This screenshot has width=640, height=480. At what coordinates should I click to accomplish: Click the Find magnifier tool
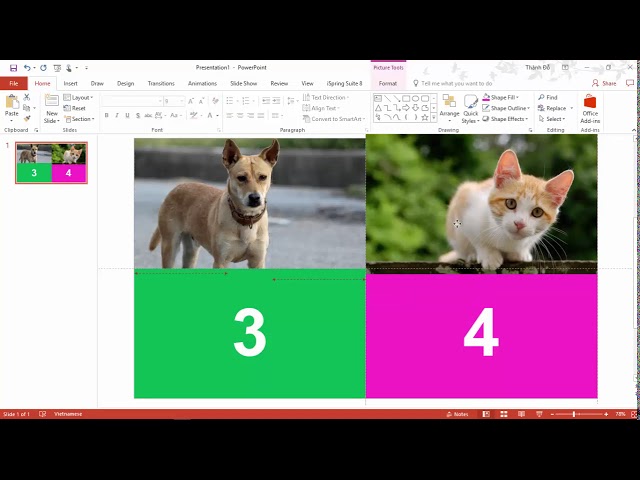(x=548, y=97)
